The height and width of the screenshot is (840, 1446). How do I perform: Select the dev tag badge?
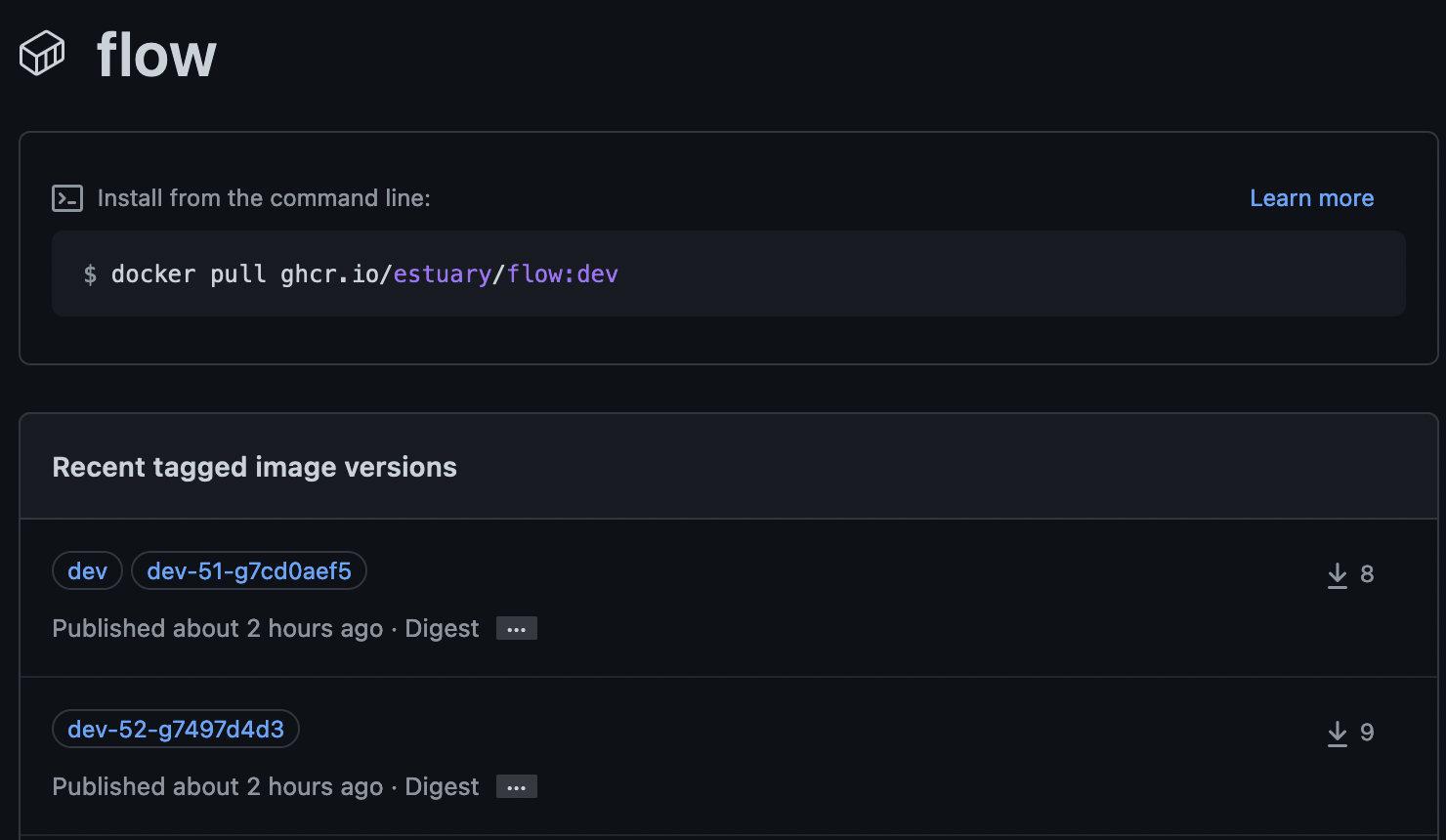tap(86, 570)
